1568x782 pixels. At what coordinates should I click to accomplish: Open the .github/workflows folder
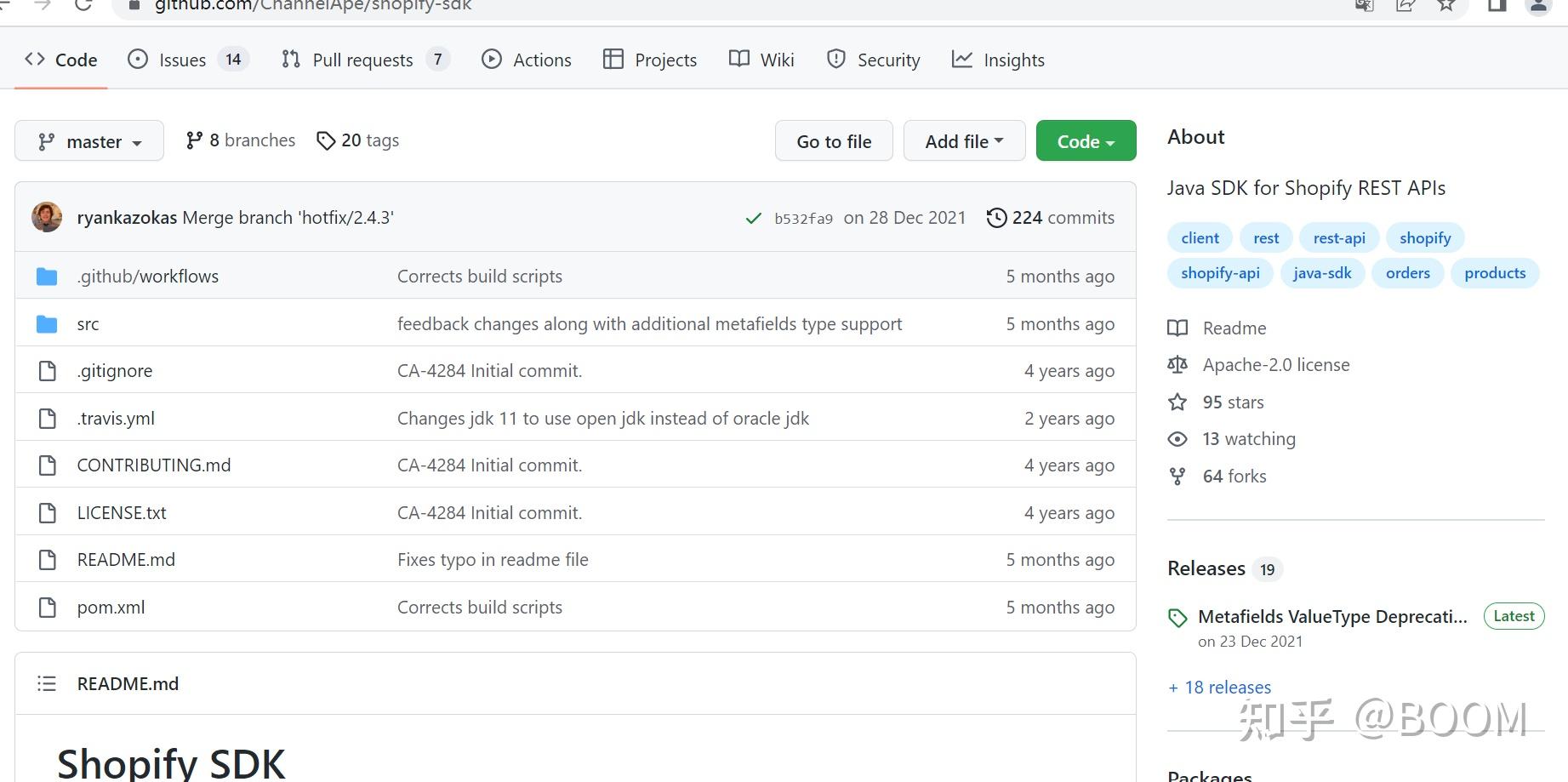tap(148, 277)
